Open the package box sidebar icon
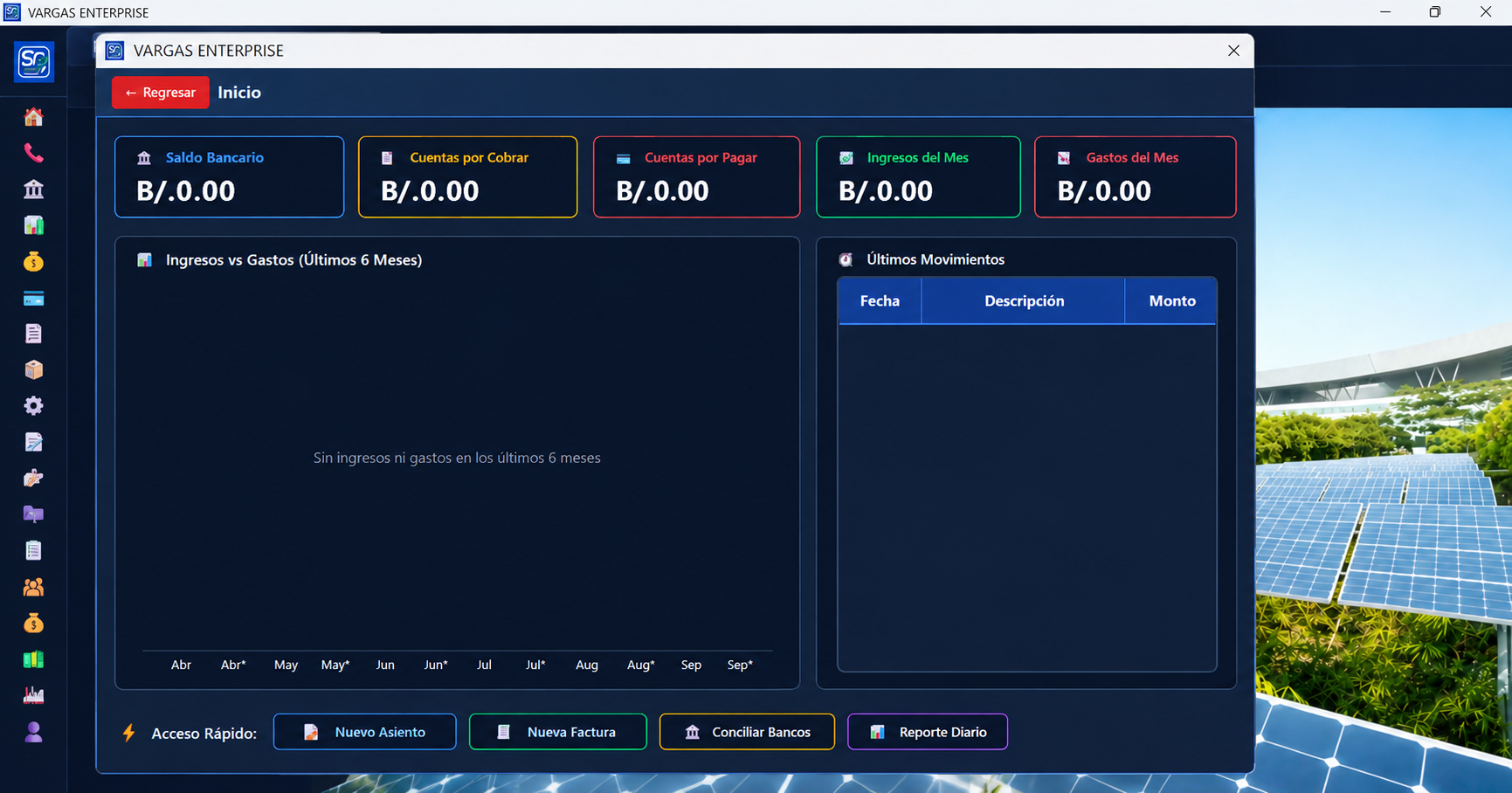This screenshot has height=793, width=1512. pos(33,369)
